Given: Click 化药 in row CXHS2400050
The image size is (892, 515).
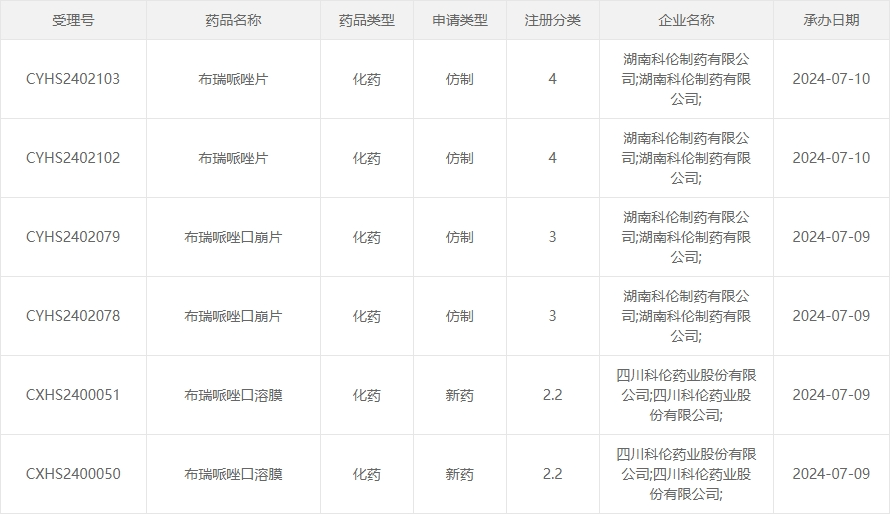Looking at the screenshot, I should pos(367,475).
